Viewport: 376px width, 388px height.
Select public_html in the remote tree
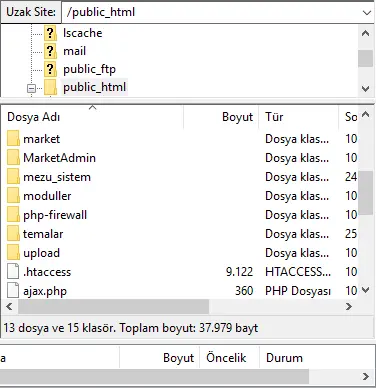(94, 87)
